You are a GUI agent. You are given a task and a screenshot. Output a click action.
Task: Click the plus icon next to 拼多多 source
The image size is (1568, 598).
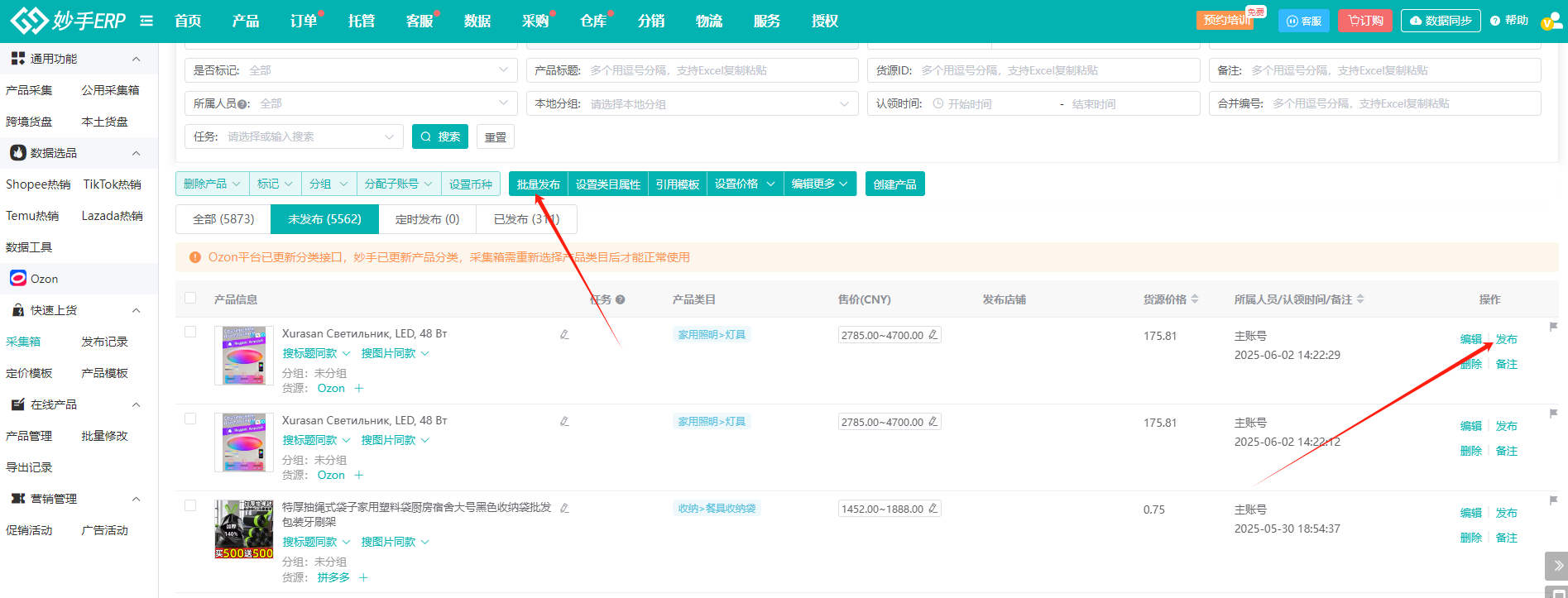(x=363, y=577)
